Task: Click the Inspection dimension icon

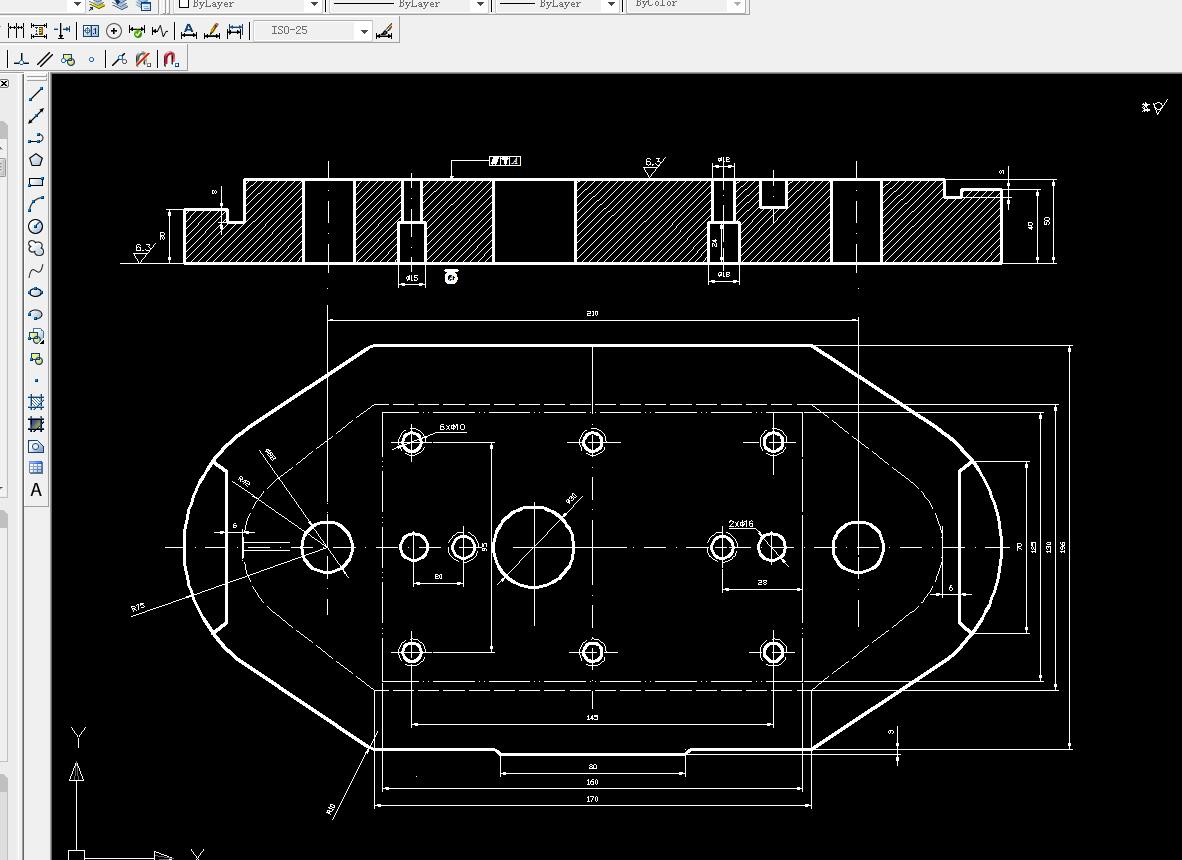Action: tap(136, 31)
